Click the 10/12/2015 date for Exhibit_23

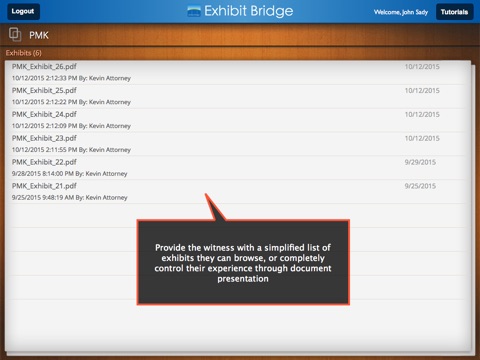click(422, 138)
